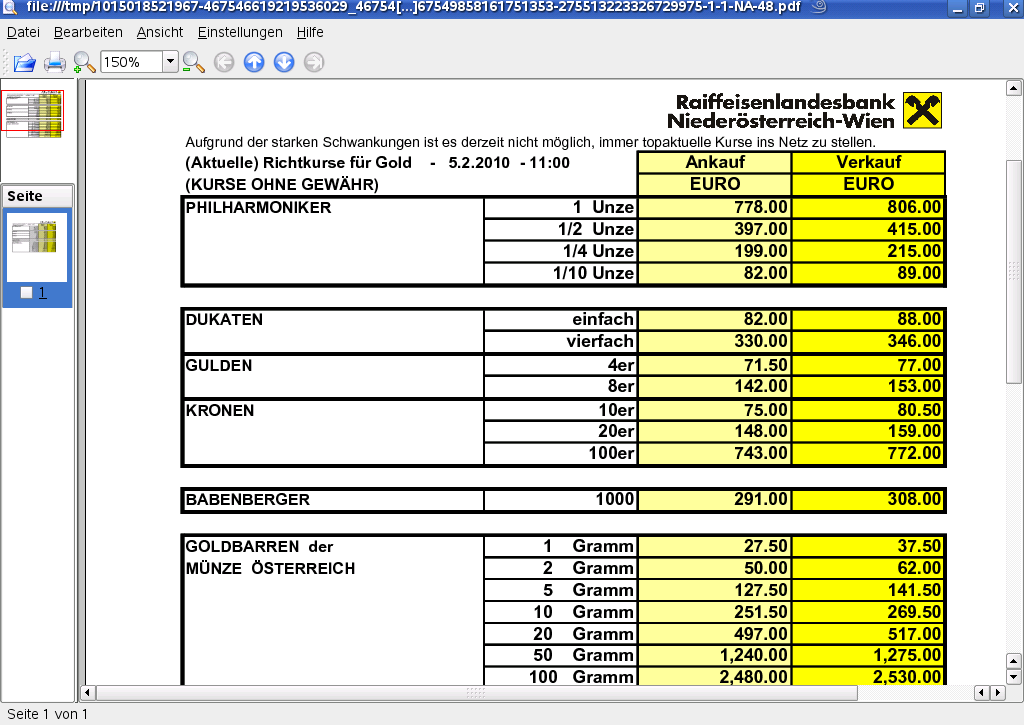Click the vertical scrollbar up arrow
Viewport: 1024px width, 725px height.
(x=1013, y=89)
